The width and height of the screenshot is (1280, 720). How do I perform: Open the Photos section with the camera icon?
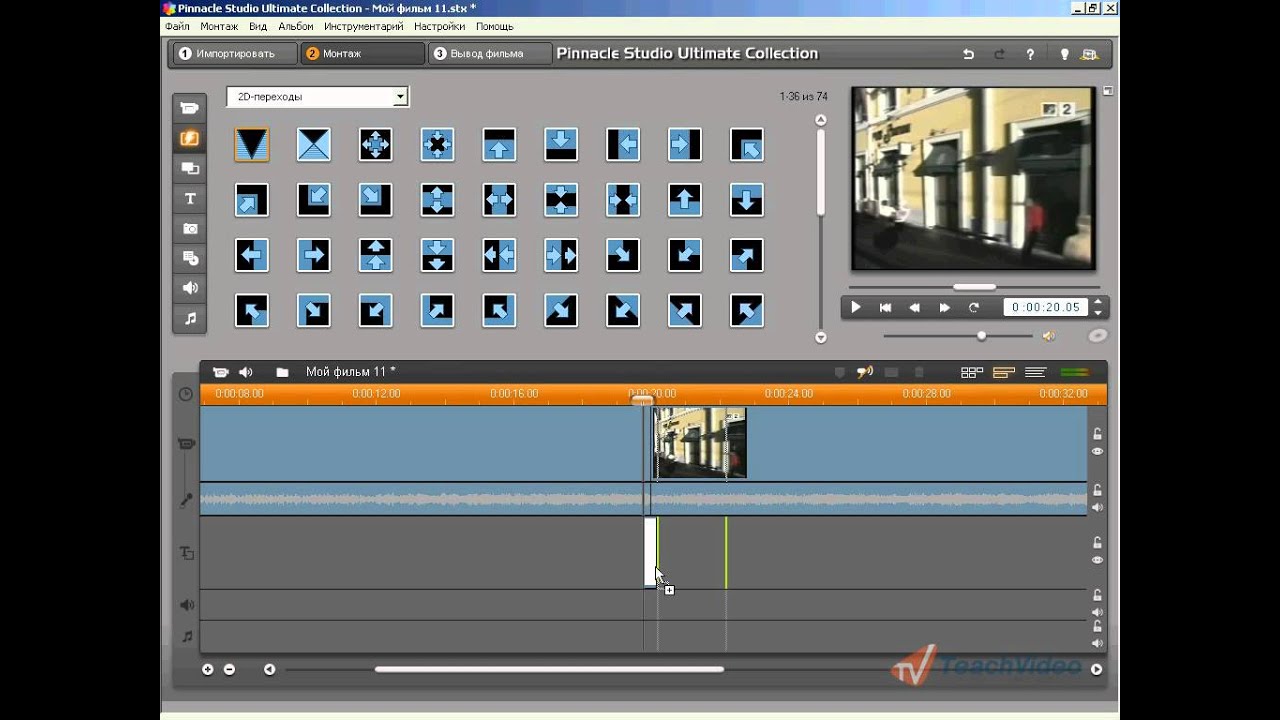tap(189, 228)
